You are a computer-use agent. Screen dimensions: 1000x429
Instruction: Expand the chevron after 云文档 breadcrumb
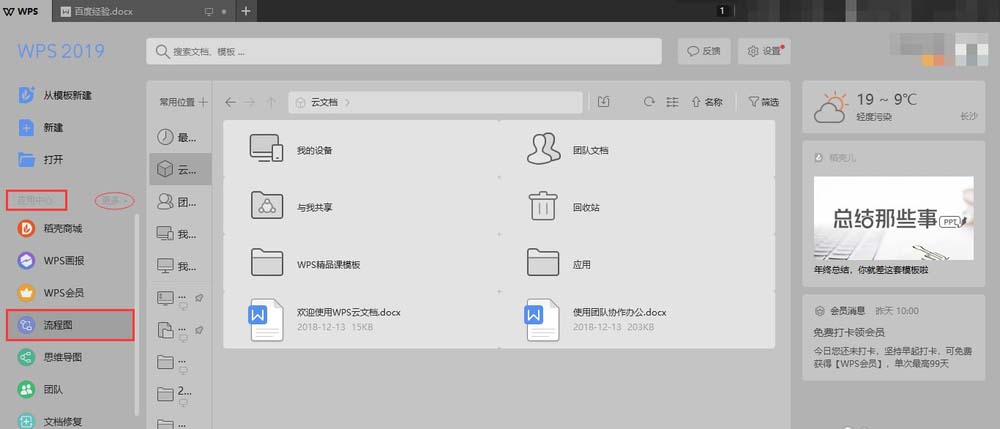point(347,102)
